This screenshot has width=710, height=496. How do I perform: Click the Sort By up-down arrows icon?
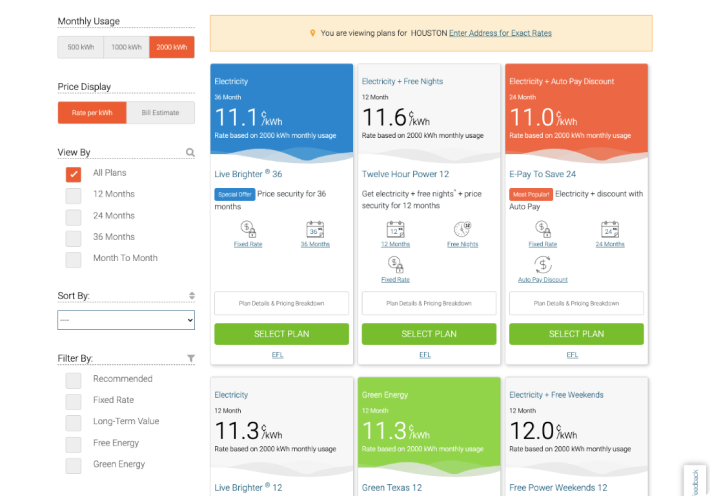pyautogui.click(x=191, y=296)
